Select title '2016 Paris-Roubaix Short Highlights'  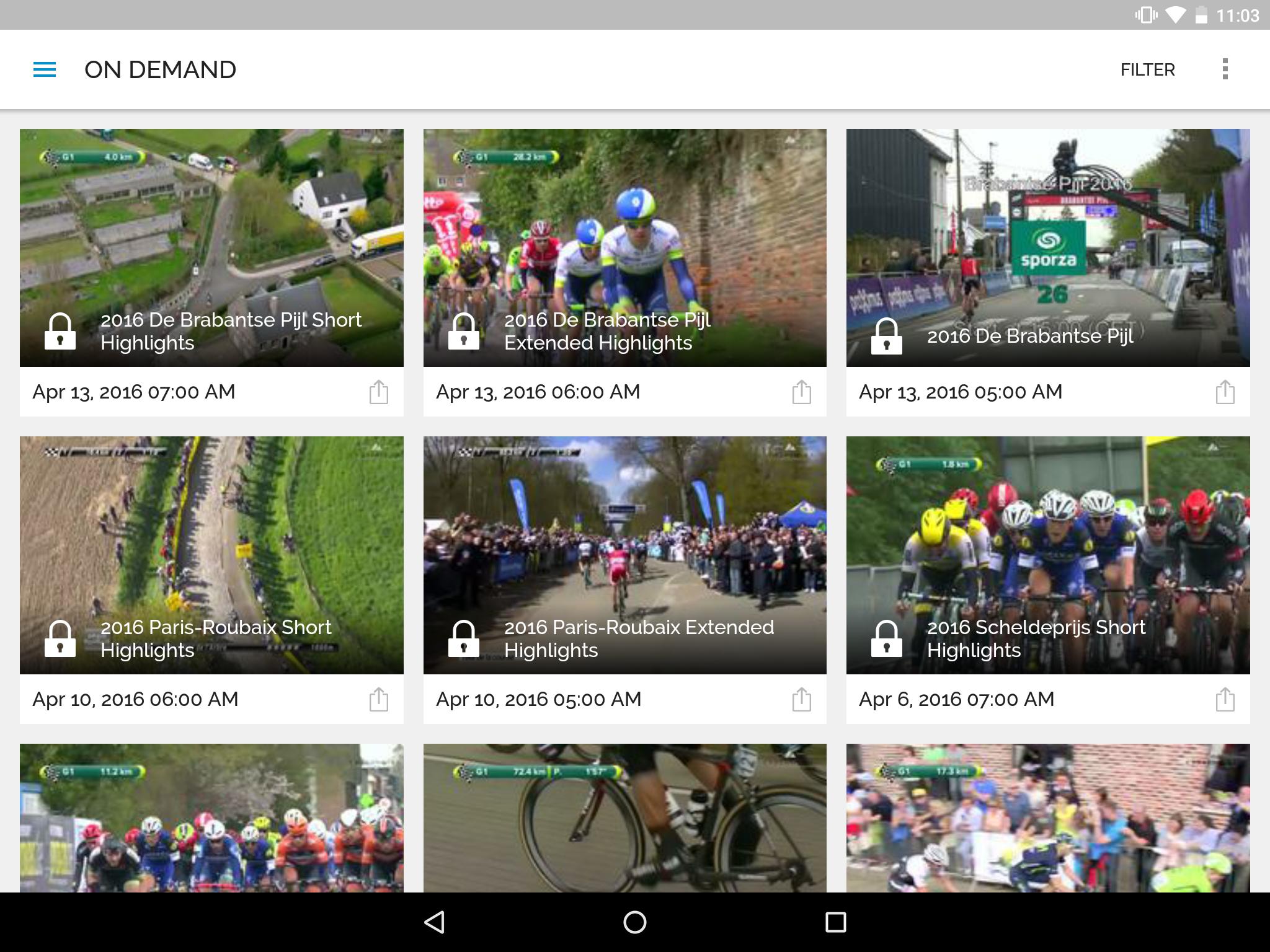[216, 638]
